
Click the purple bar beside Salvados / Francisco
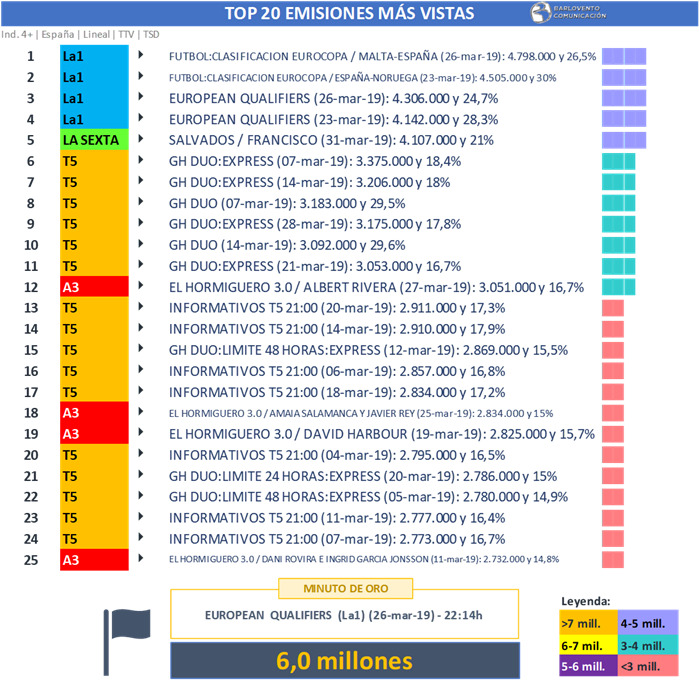point(625,141)
